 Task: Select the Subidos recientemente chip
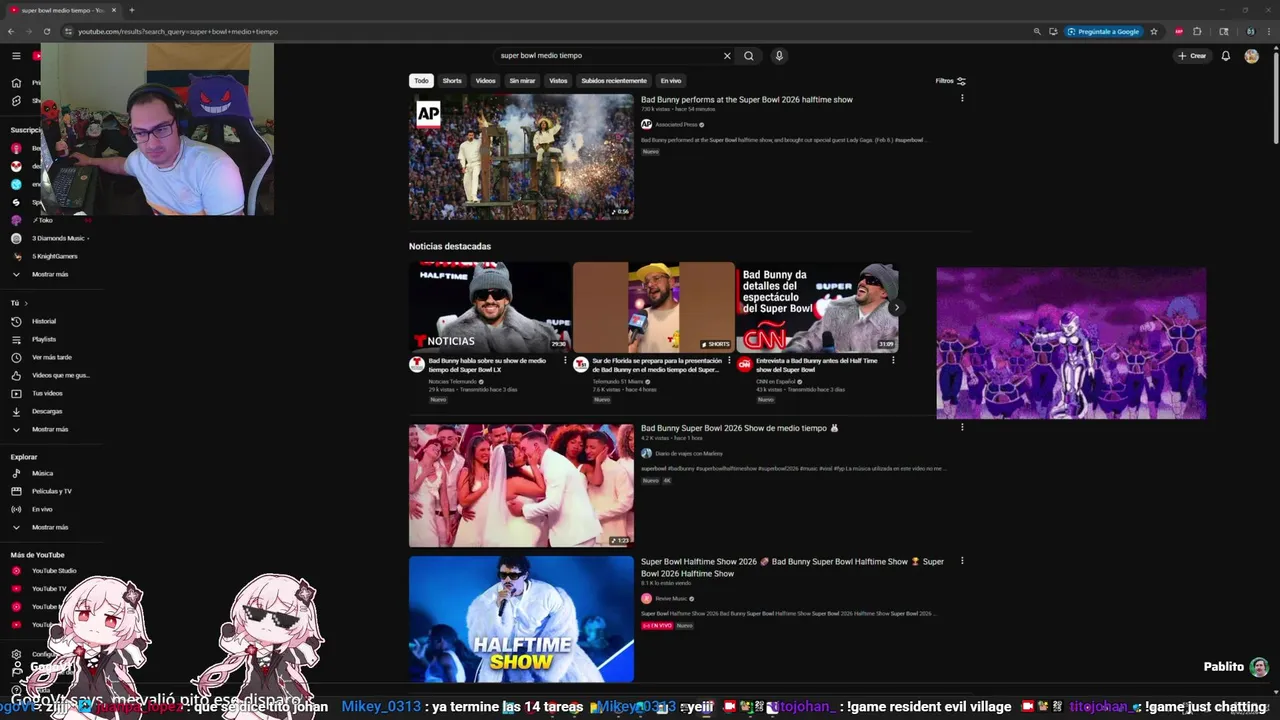pyautogui.click(x=614, y=81)
